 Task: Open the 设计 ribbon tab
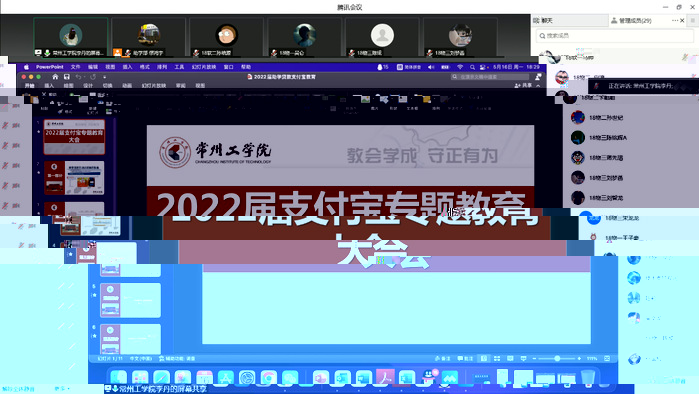point(88,86)
